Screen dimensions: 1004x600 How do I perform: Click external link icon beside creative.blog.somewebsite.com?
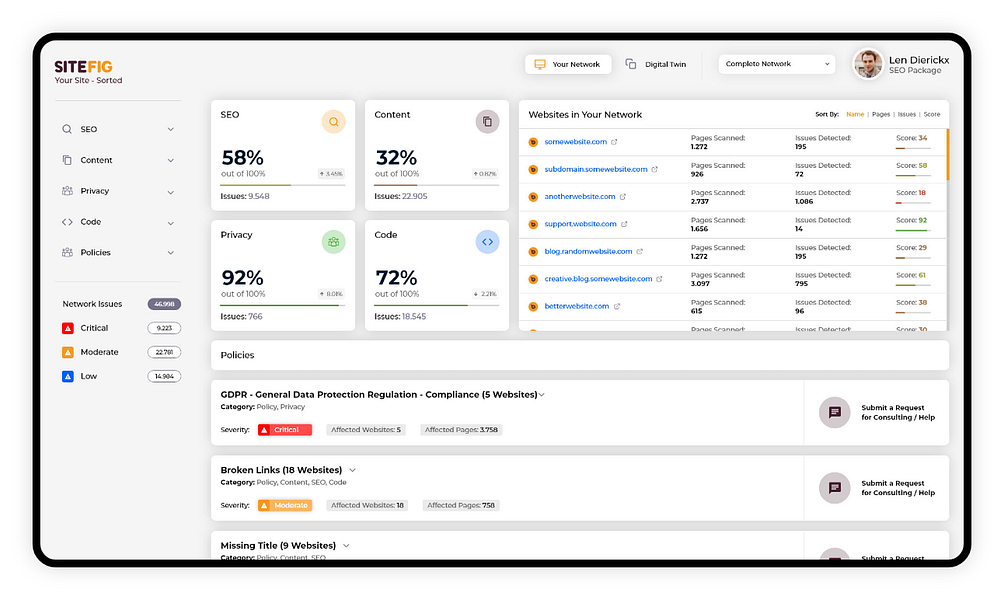point(659,279)
